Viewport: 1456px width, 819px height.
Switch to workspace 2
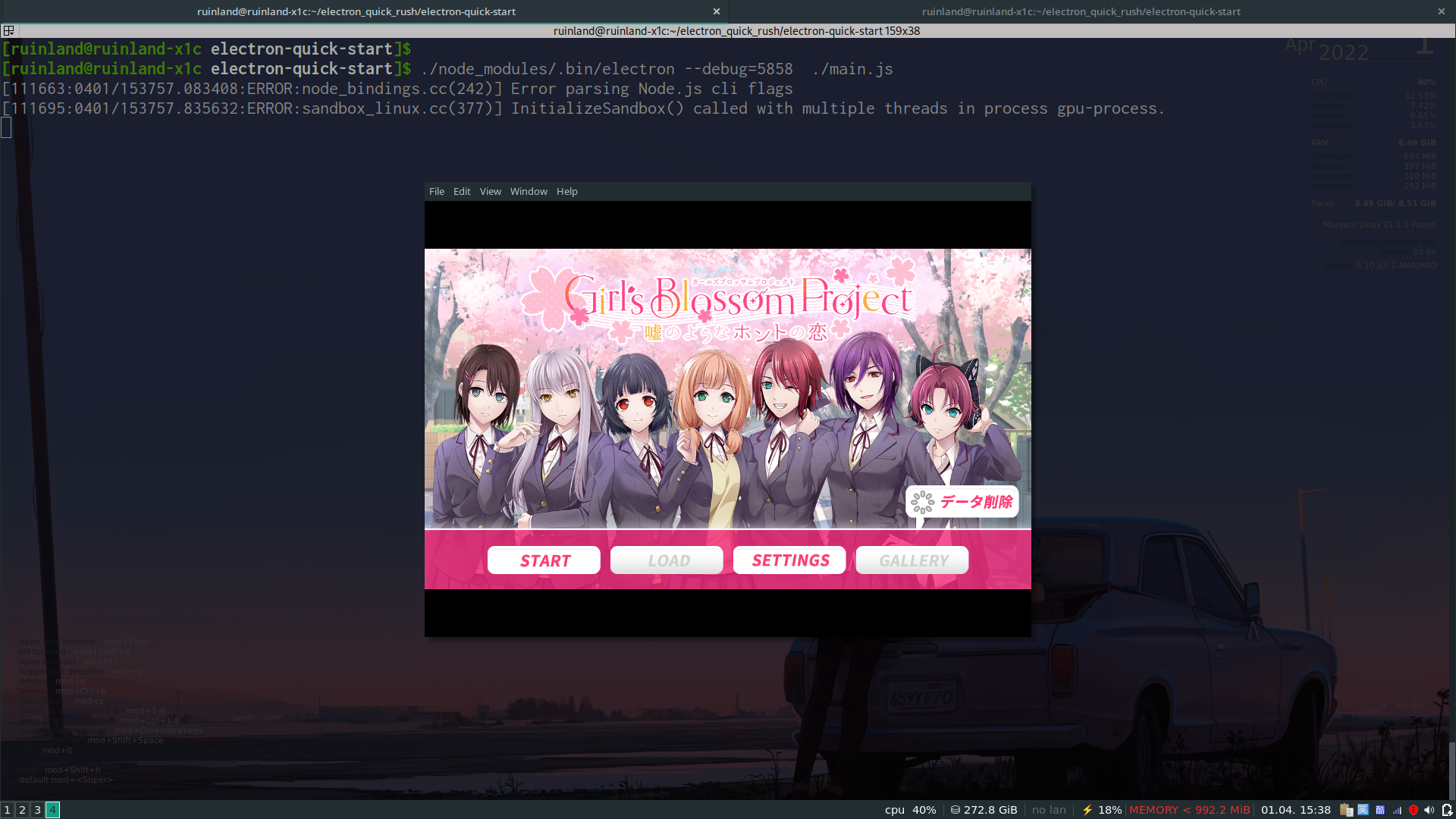coord(22,810)
